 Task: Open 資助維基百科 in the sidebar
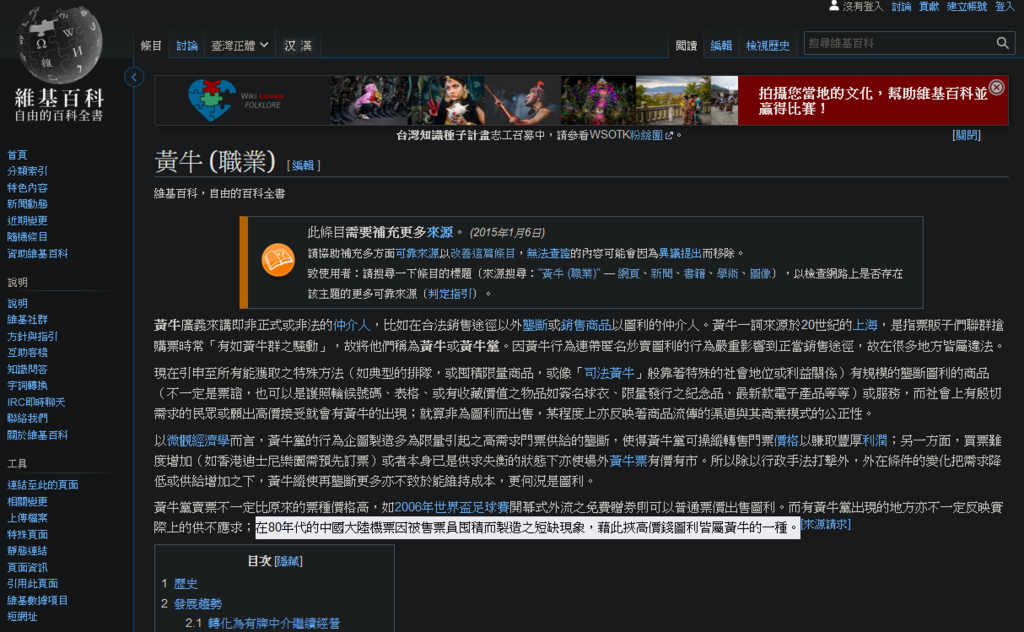click(38, 253)
